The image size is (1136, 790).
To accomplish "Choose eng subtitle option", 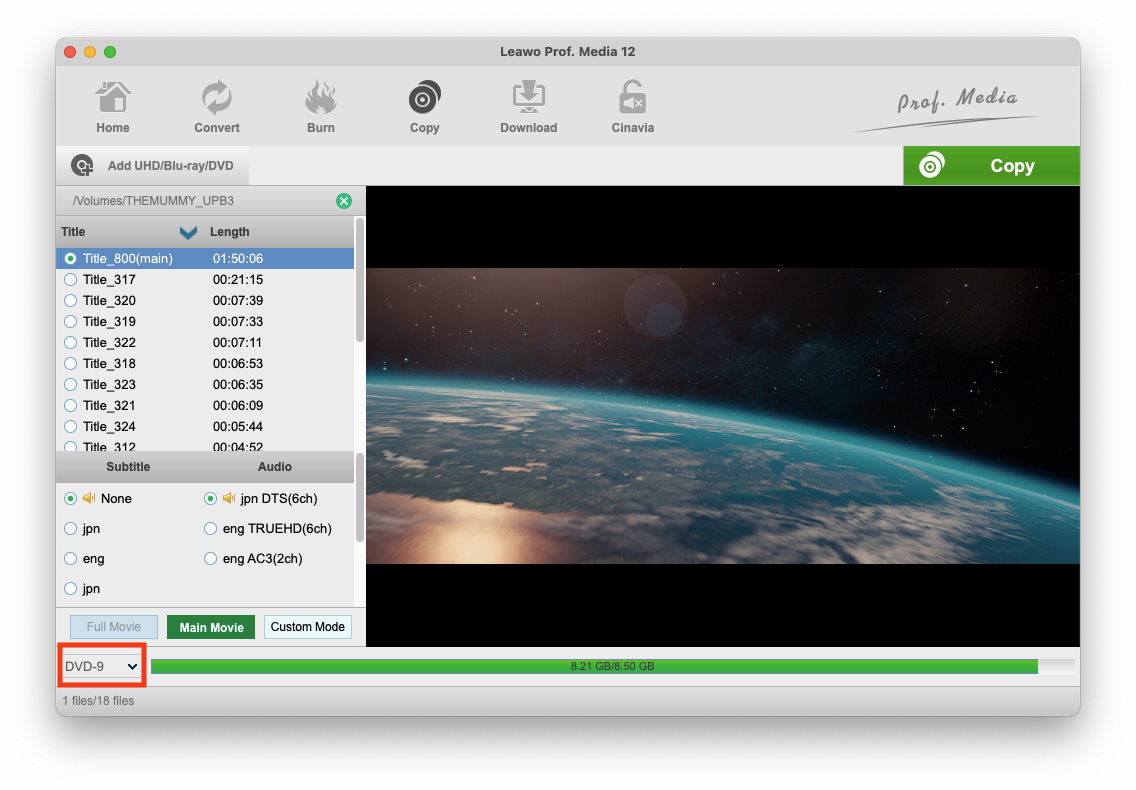I will [70, 559].
